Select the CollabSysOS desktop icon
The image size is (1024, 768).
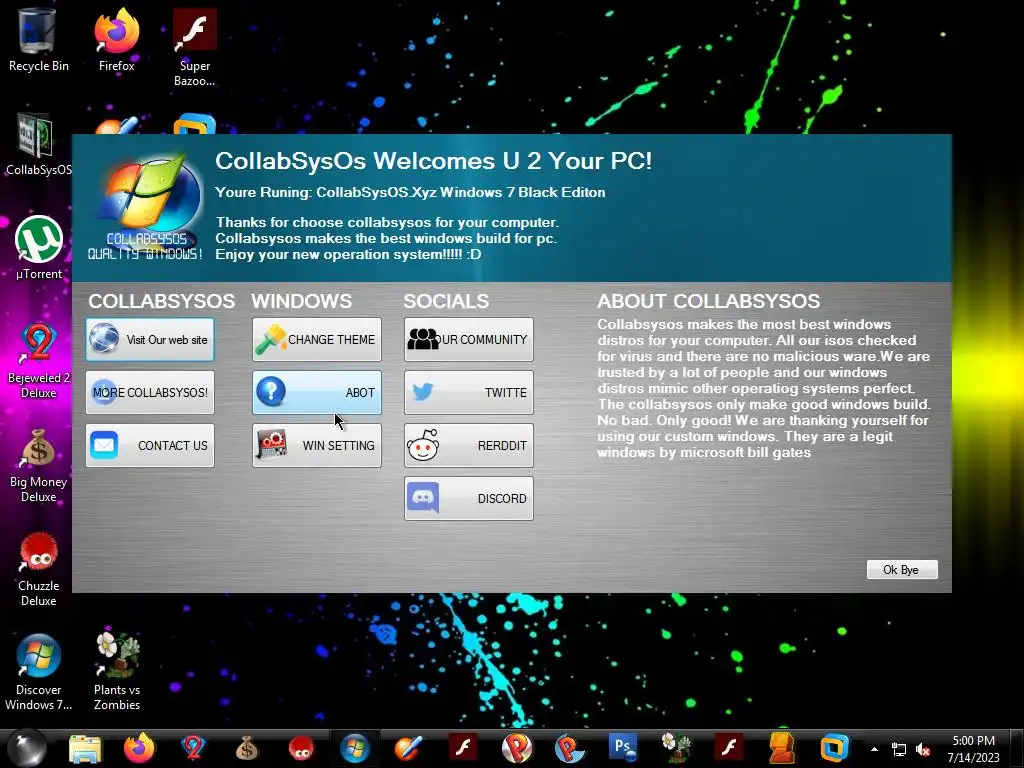coord(38,145)
